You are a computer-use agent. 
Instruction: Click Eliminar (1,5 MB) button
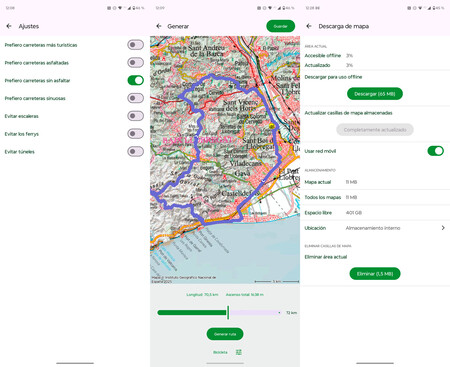375,274
